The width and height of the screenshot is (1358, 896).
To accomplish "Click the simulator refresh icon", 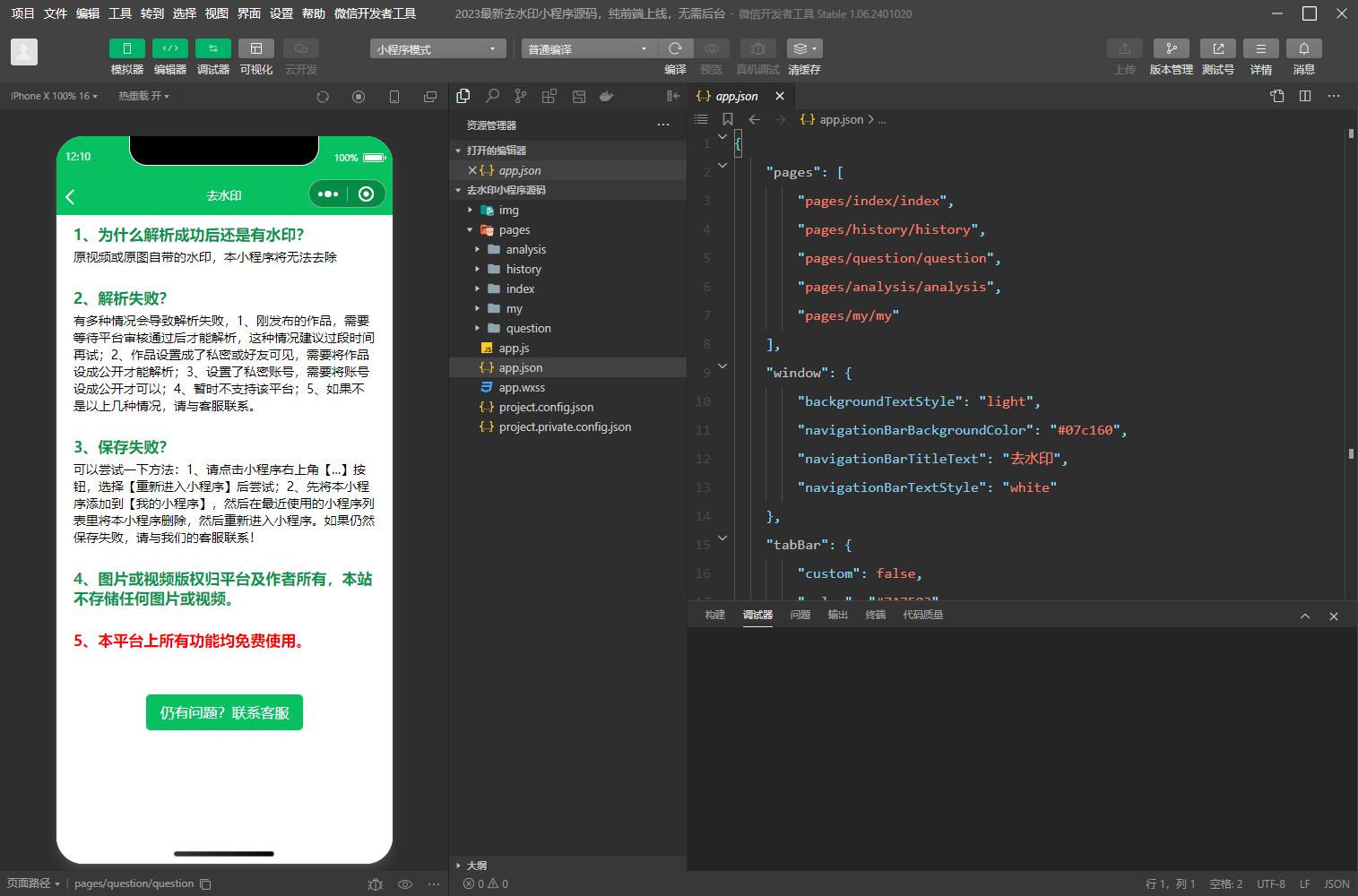I will coord(323,97).
